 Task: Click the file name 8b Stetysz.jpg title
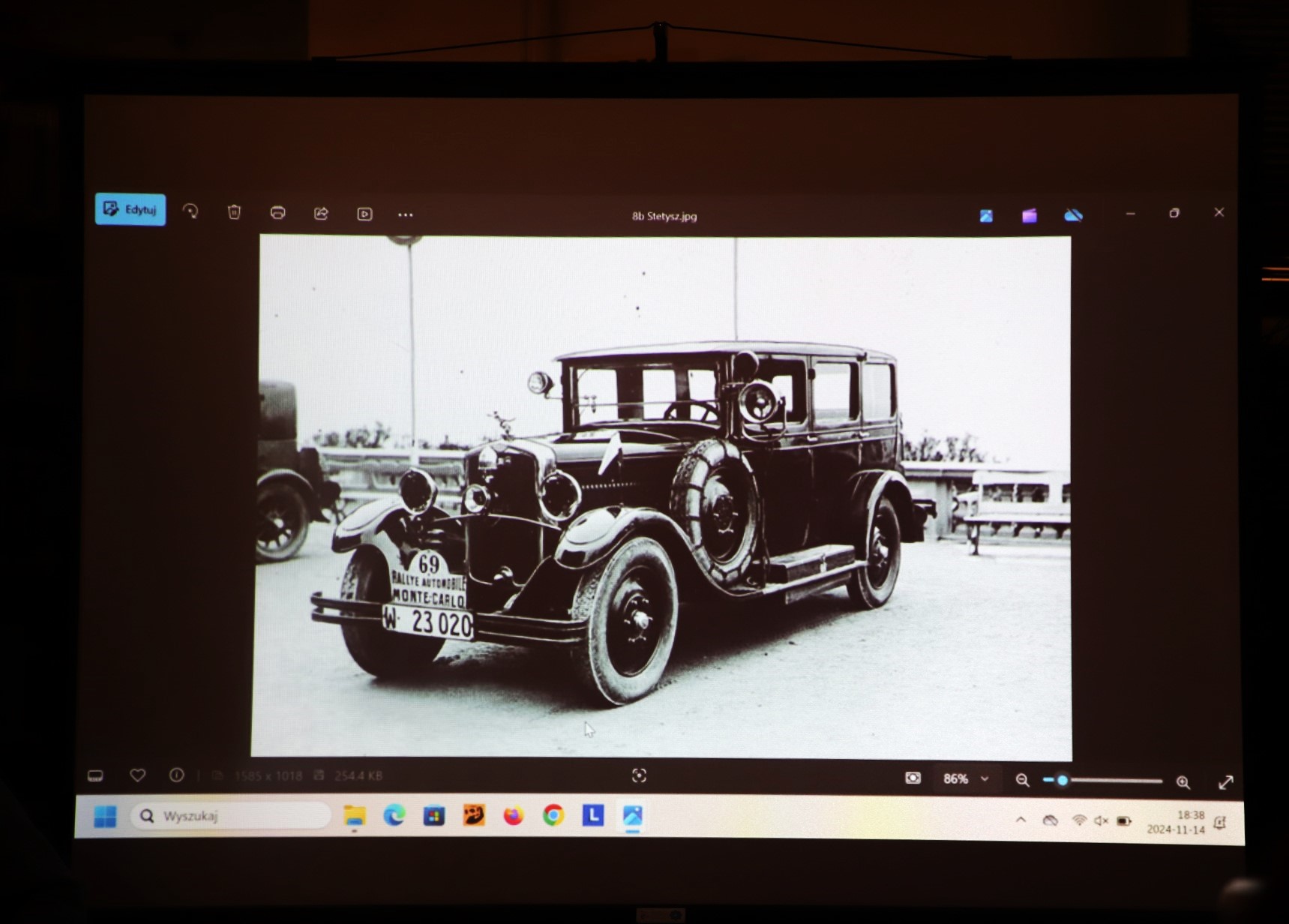pyautogui.click(x=664, y=216)
